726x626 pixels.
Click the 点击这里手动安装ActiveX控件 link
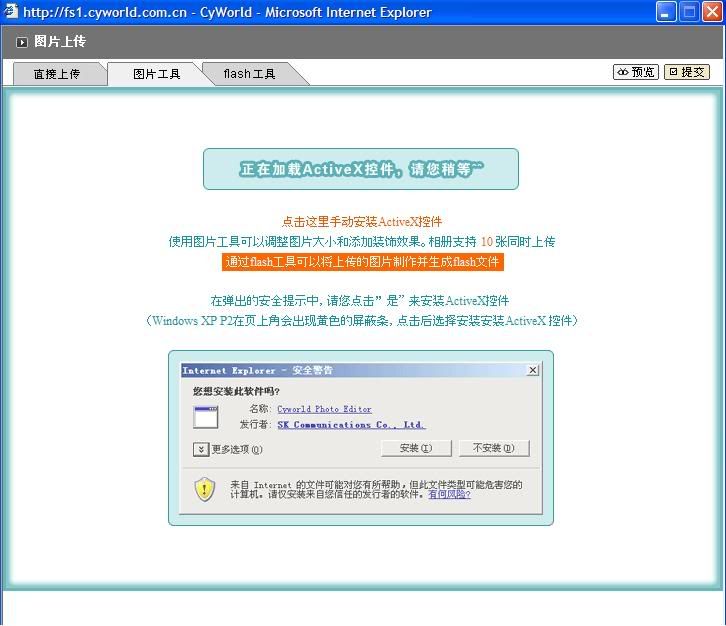(362, 222)
